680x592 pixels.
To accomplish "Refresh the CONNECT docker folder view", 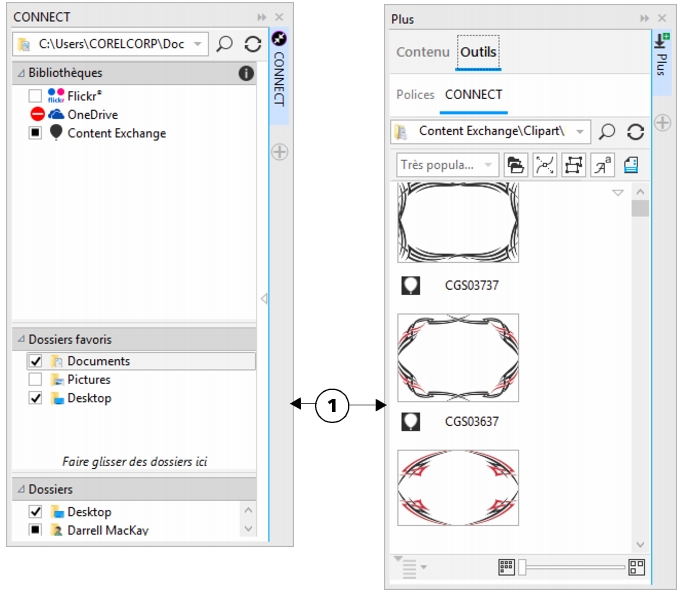I will click(x=252, y=45).
